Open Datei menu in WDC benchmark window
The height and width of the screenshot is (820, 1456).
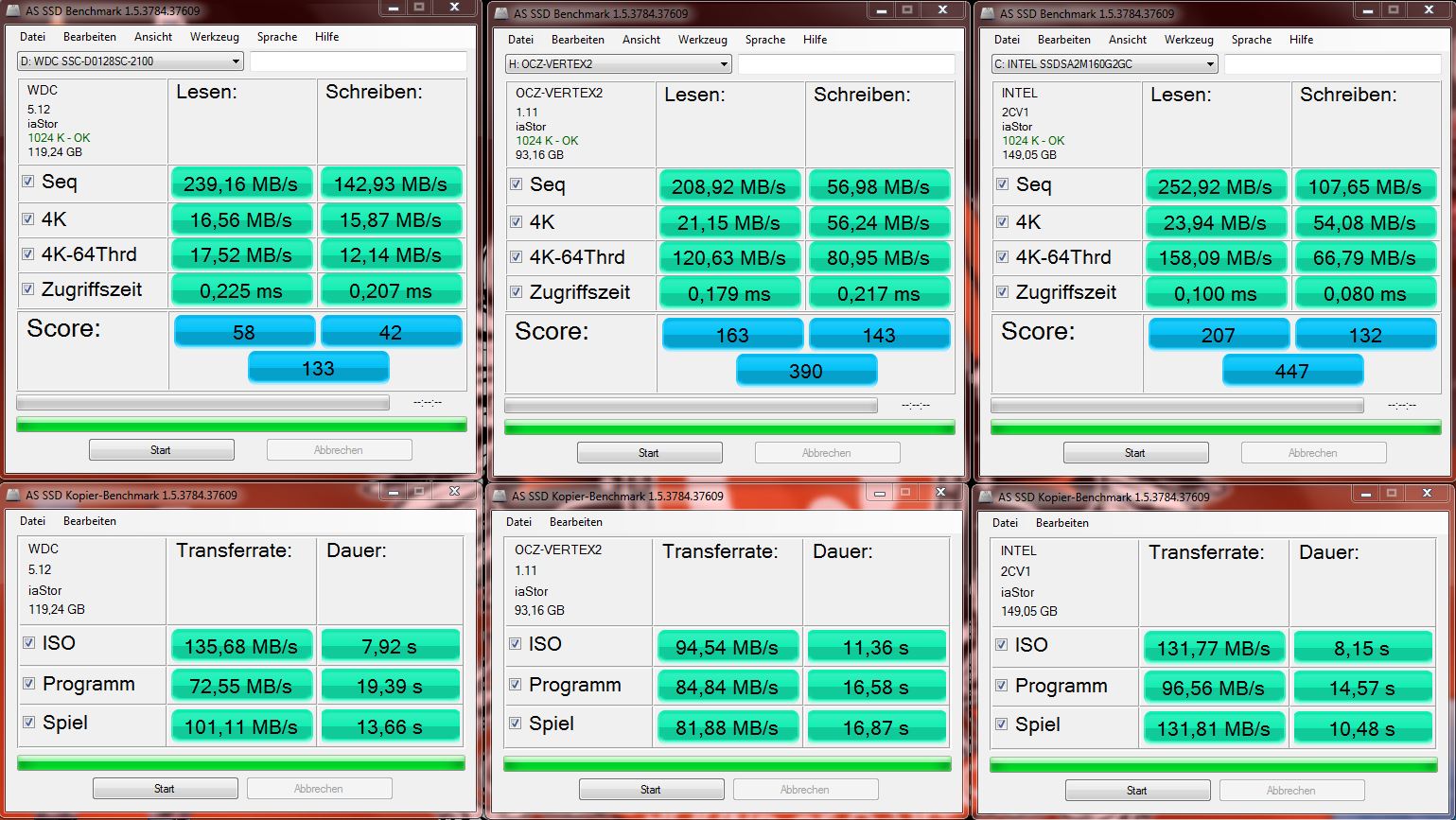32,37
